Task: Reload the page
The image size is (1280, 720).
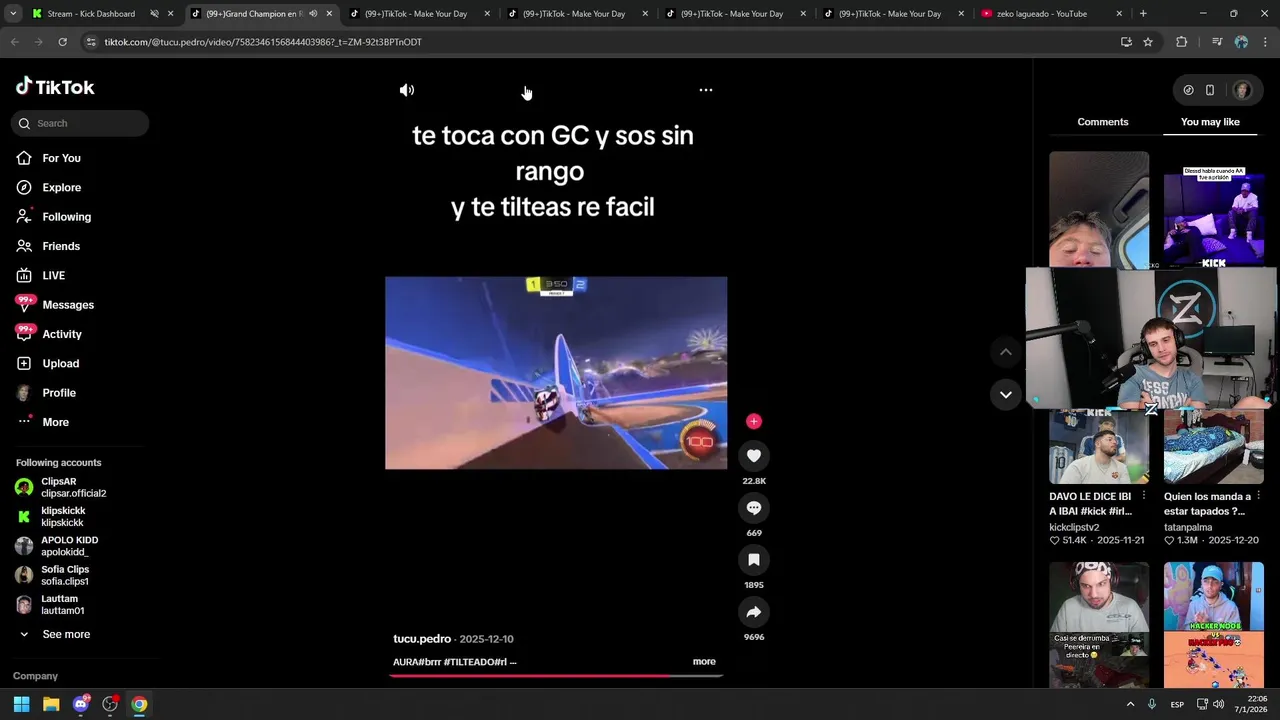Action: pyautogui.click(x=62, y=42)
